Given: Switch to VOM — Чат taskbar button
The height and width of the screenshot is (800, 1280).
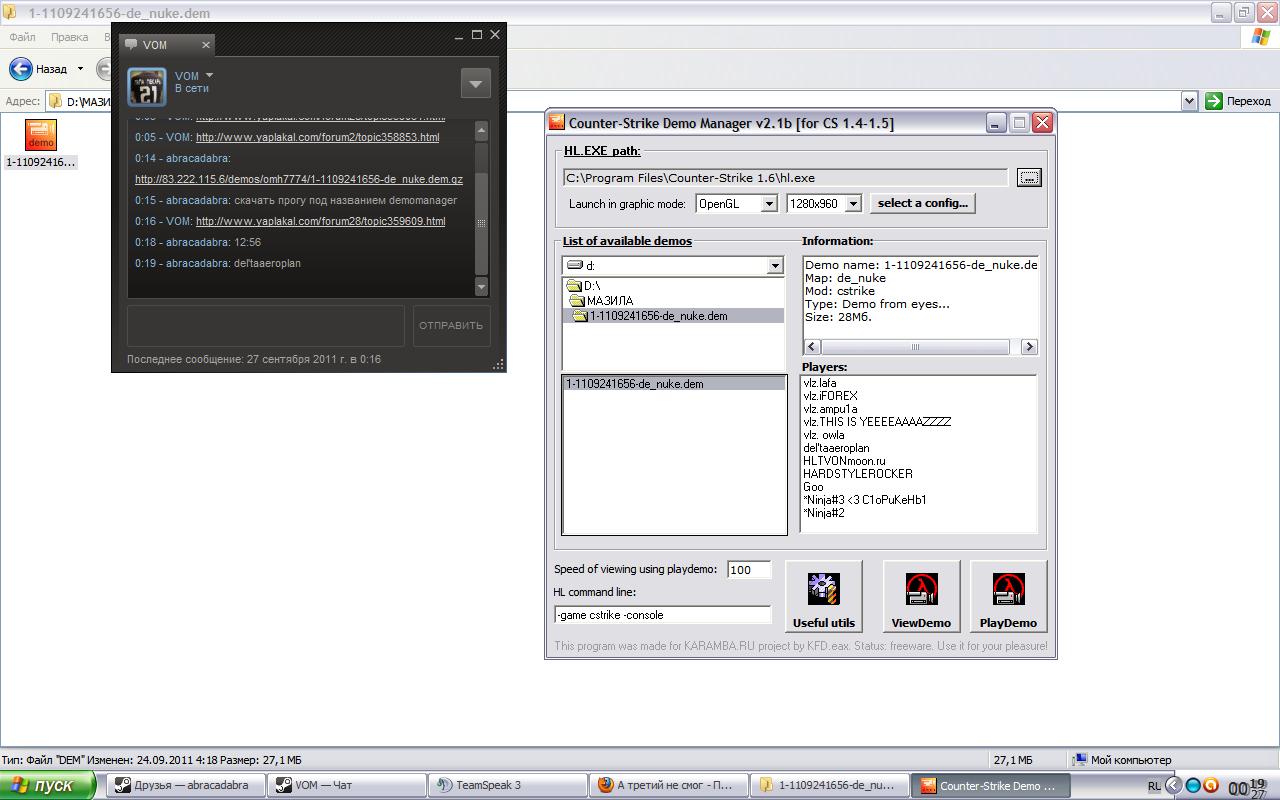Looking at the screenshot, I should pyautogui.click(x=346, y=785).
